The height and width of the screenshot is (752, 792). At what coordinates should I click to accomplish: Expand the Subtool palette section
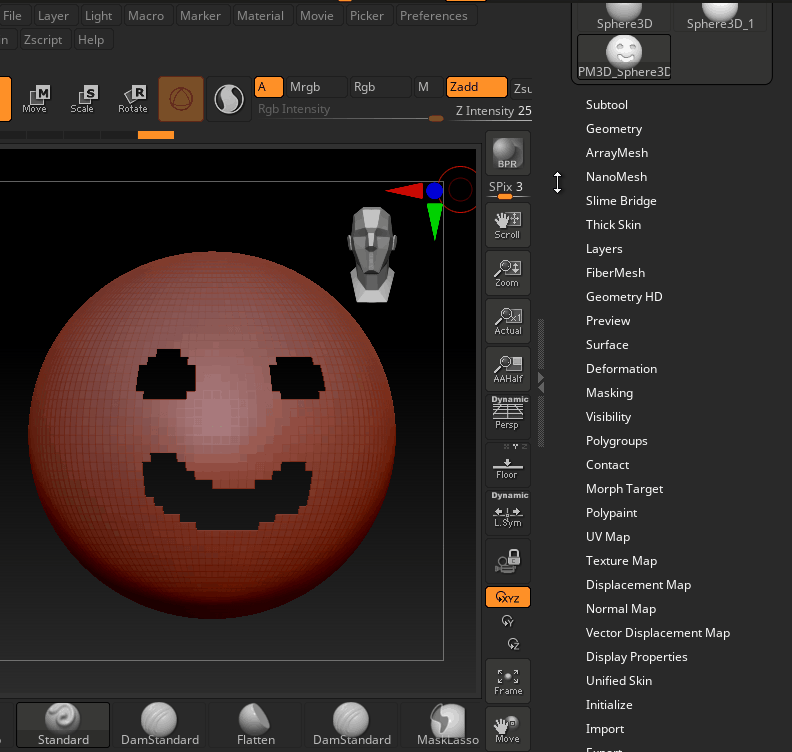point(607,105)
